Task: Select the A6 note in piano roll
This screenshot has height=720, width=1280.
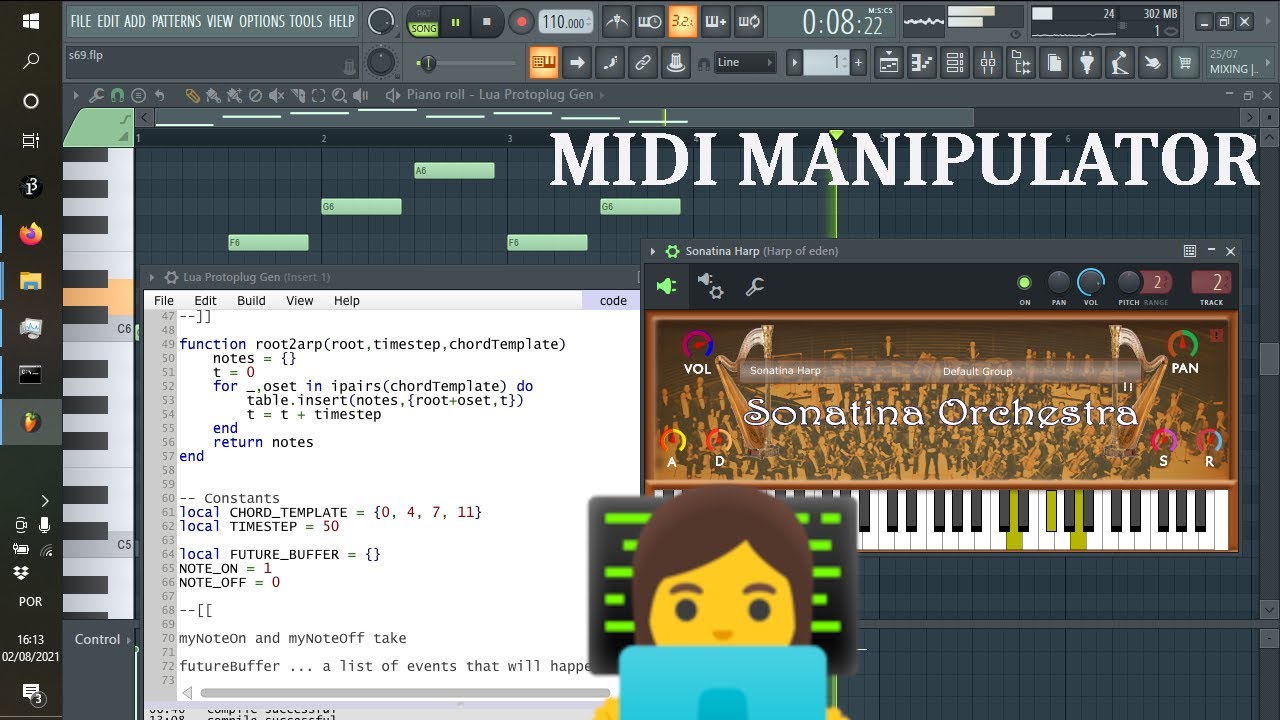Action: (454, 171)
